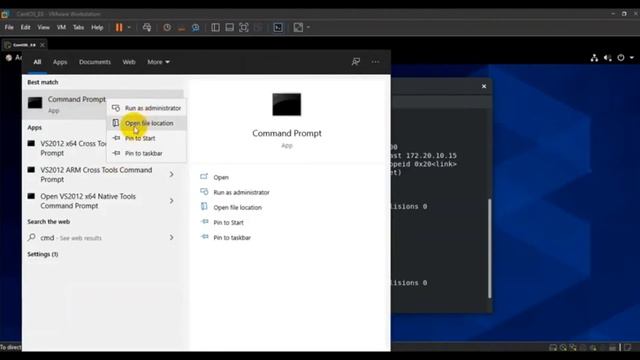Open the VMware Edit menu

point(25,27)
